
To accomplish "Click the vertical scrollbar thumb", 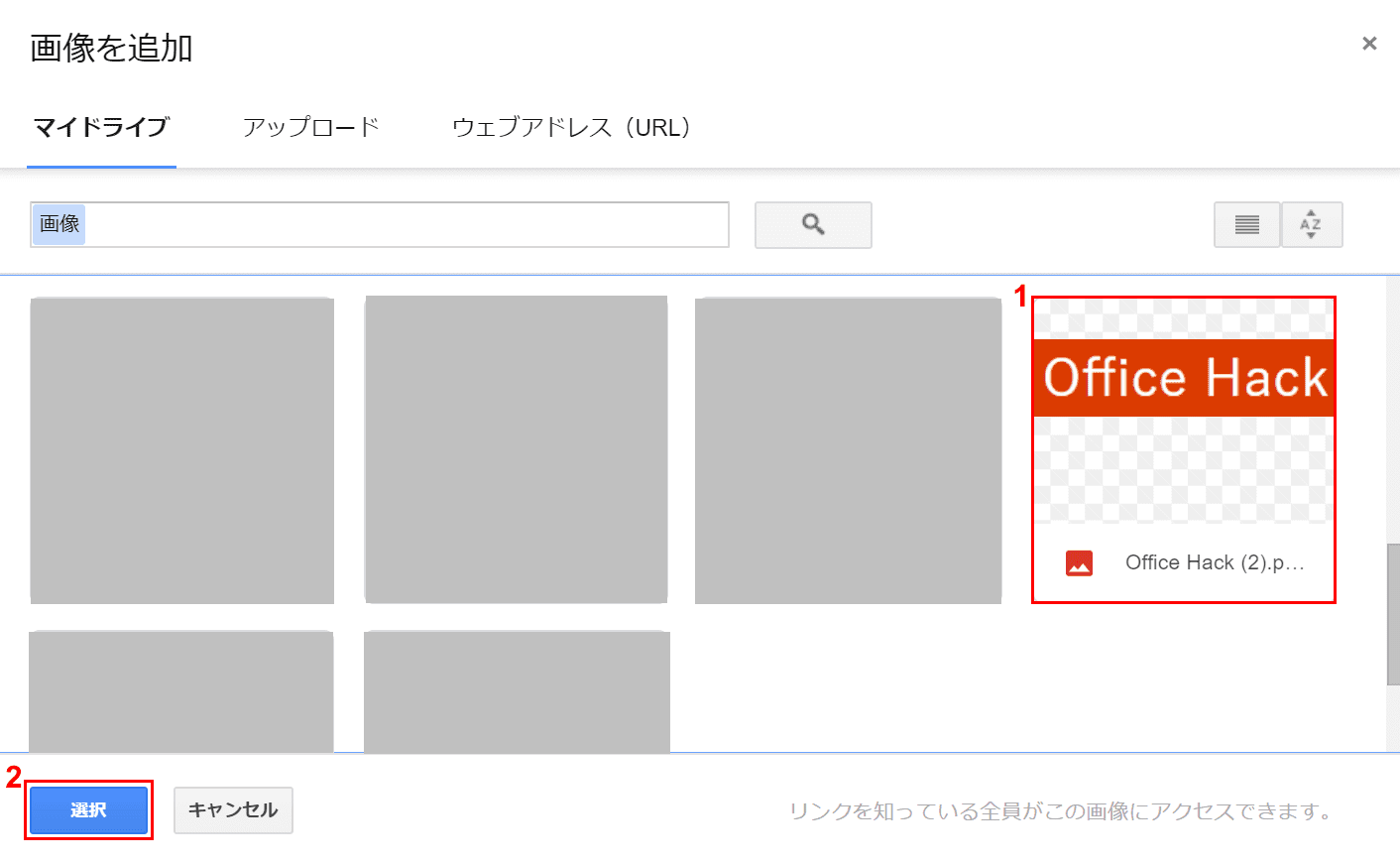I will click(x=1393, y=614).
